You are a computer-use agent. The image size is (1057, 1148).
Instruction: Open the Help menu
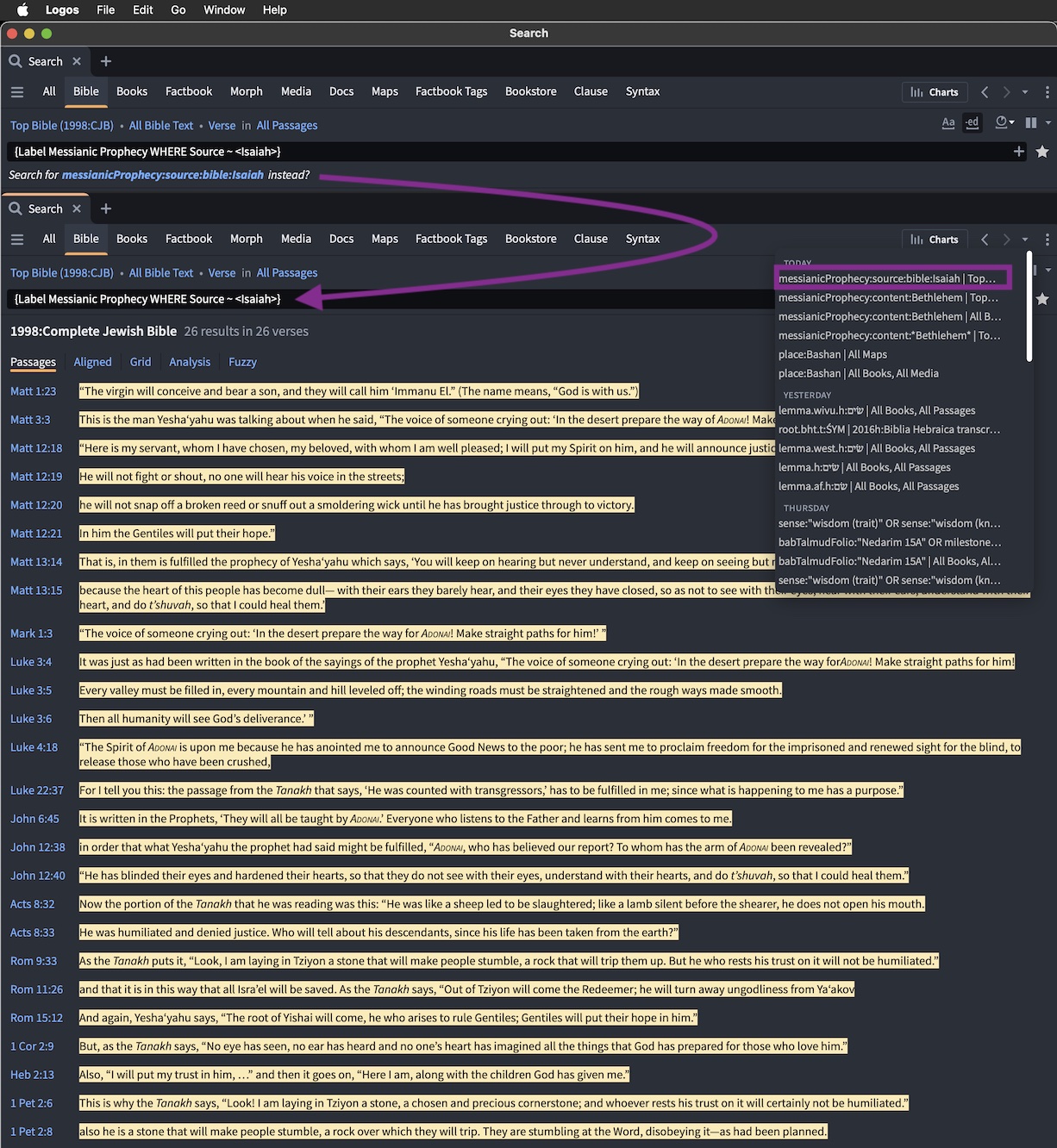pos(275,9)
